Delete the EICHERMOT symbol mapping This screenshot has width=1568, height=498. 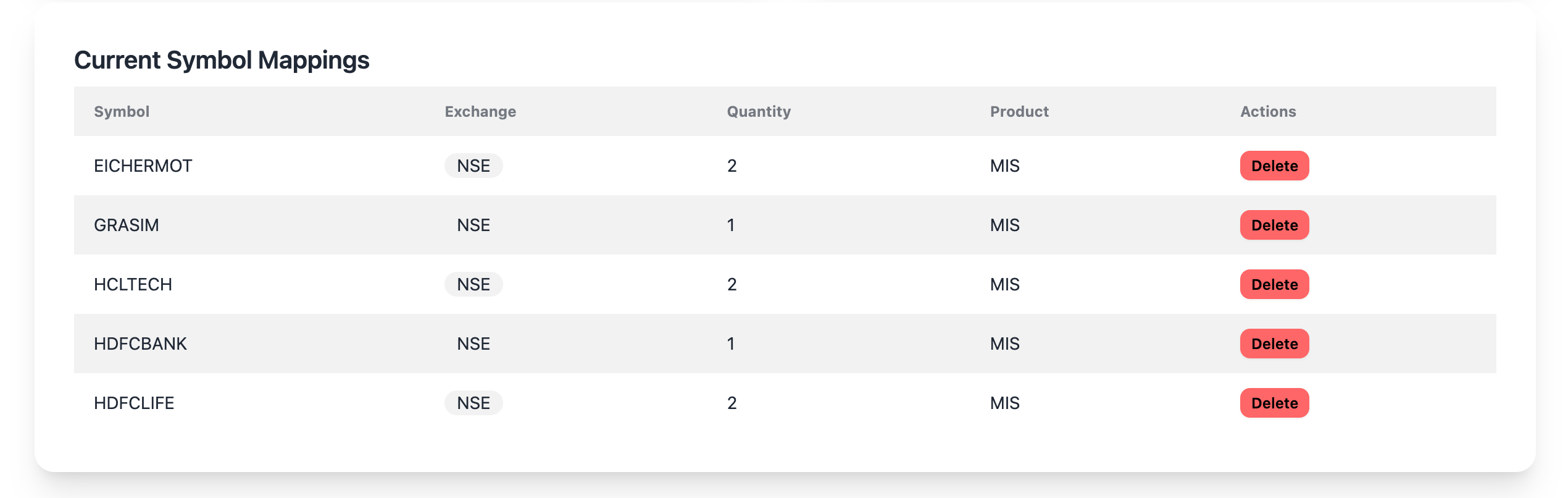[1274, 166]
